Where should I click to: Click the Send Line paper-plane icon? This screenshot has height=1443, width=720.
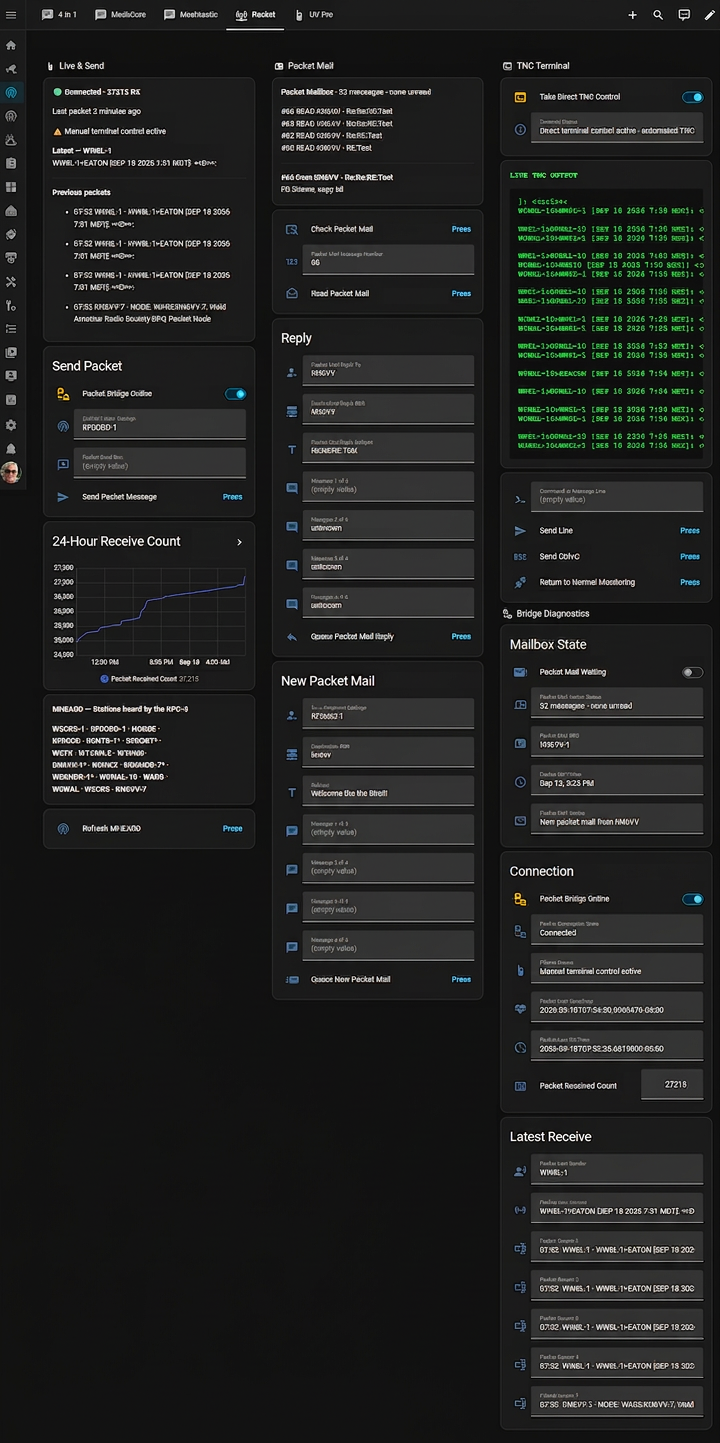(520, 531)
